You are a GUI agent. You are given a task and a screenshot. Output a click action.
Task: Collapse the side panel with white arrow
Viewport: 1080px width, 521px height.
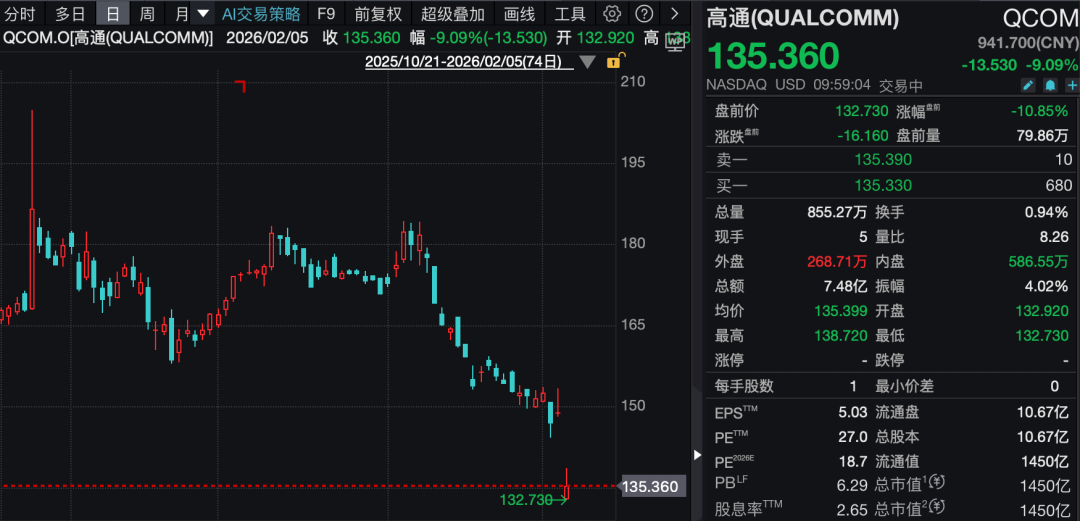[697, 455]
